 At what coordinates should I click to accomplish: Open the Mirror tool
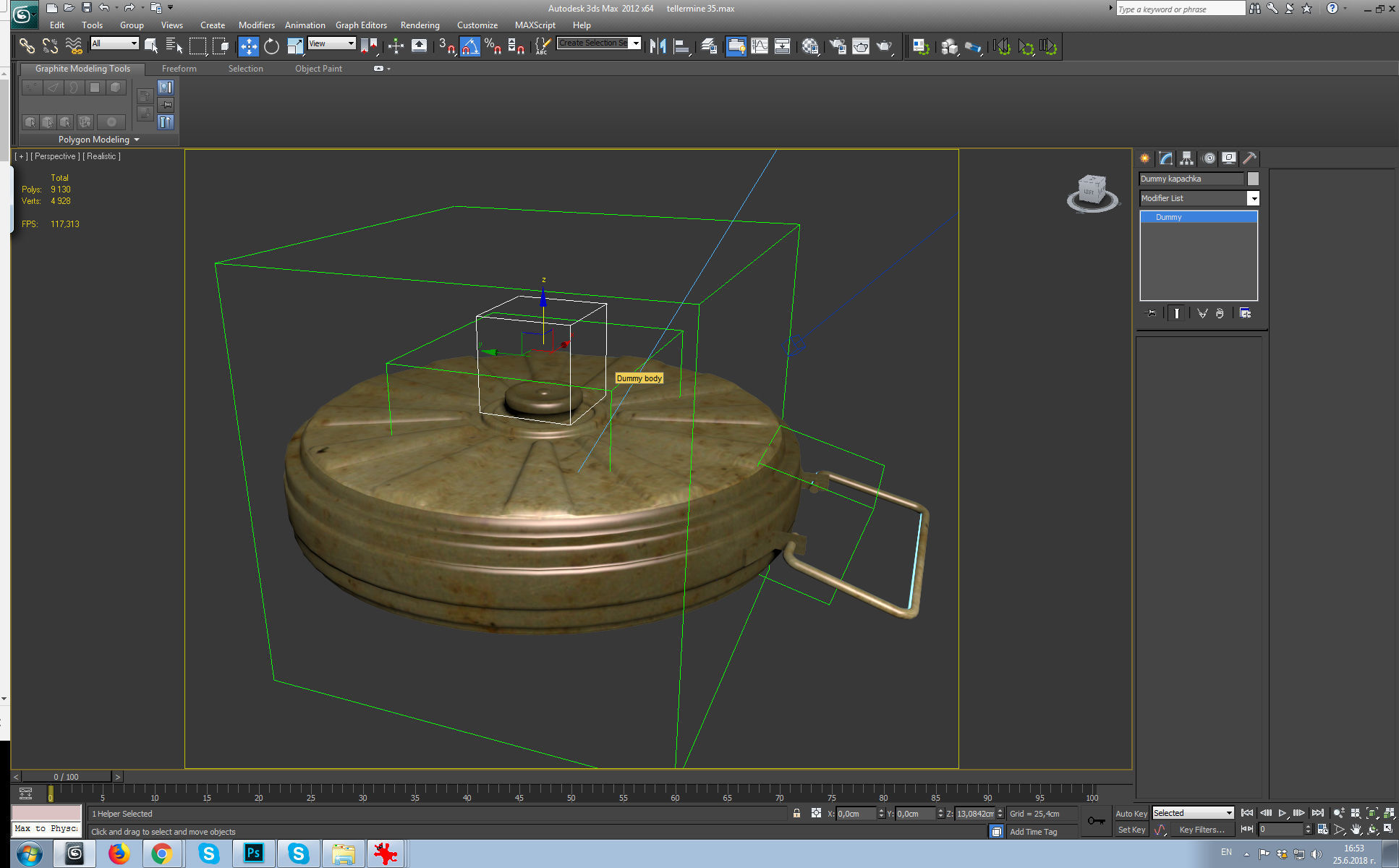pos(657,47)
